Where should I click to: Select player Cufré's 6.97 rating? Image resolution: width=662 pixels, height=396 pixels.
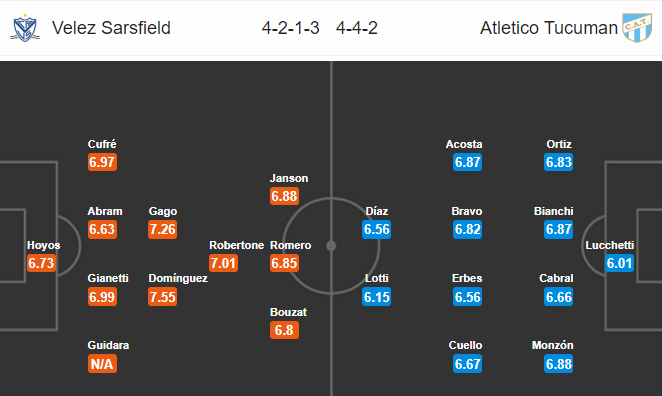[102, 162]
